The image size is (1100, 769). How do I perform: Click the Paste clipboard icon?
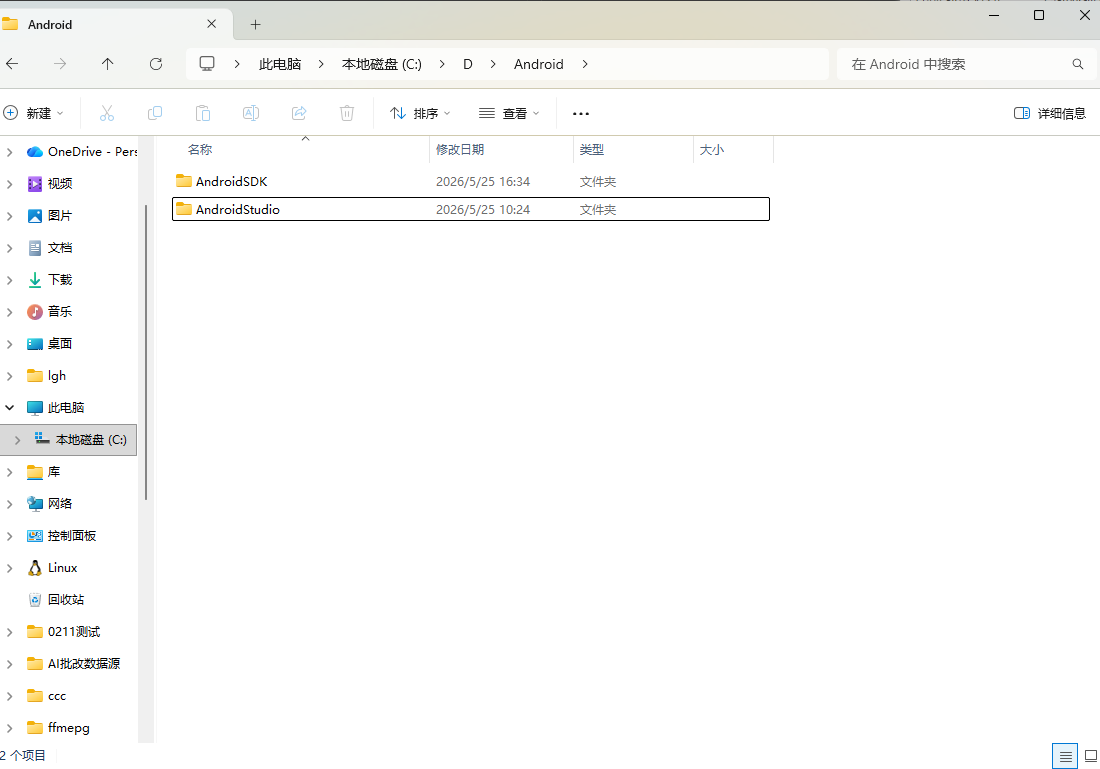click(x=203, y=113)
